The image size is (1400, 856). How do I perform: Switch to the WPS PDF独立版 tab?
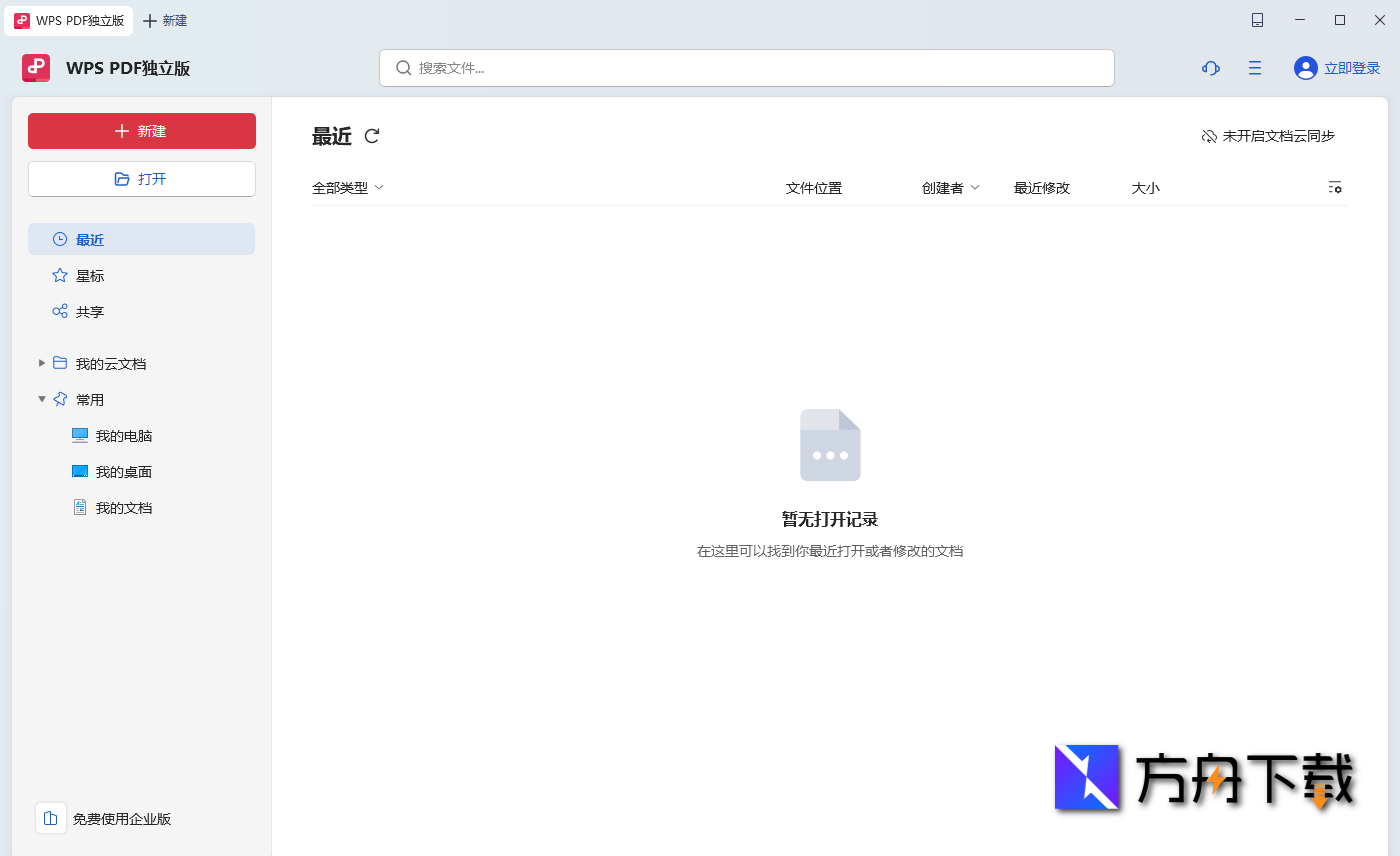pyautogui.click(x=68, y=20)
